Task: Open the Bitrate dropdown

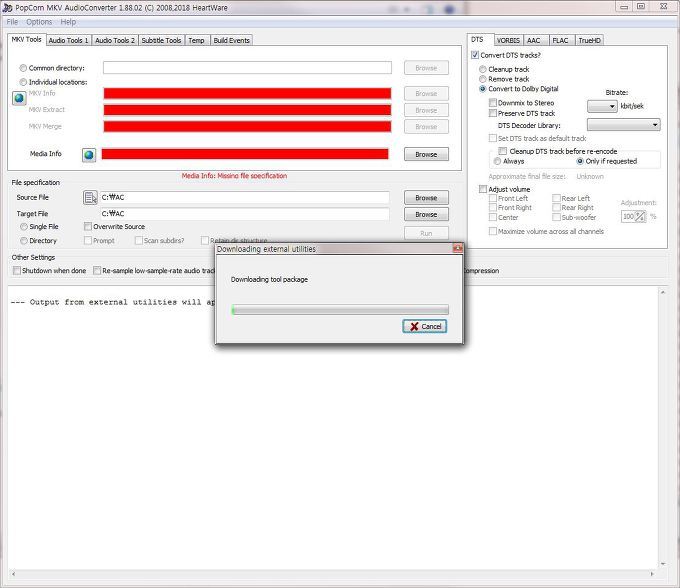Action: pos(602,106)
